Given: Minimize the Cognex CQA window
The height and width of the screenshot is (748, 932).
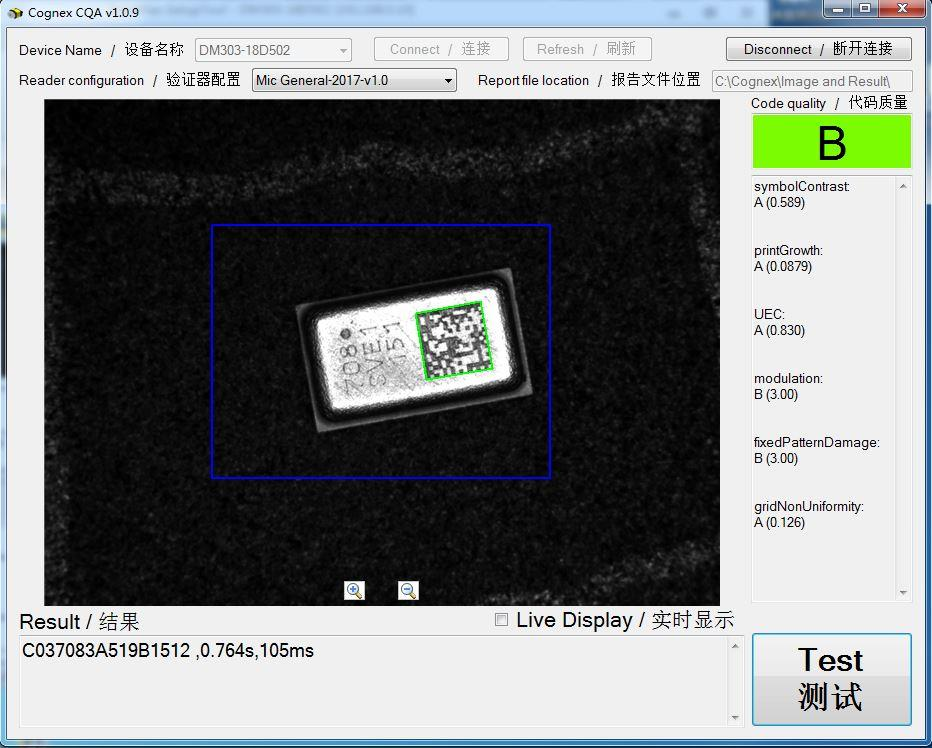Looking at the screenshot, I should coord(839,9).
